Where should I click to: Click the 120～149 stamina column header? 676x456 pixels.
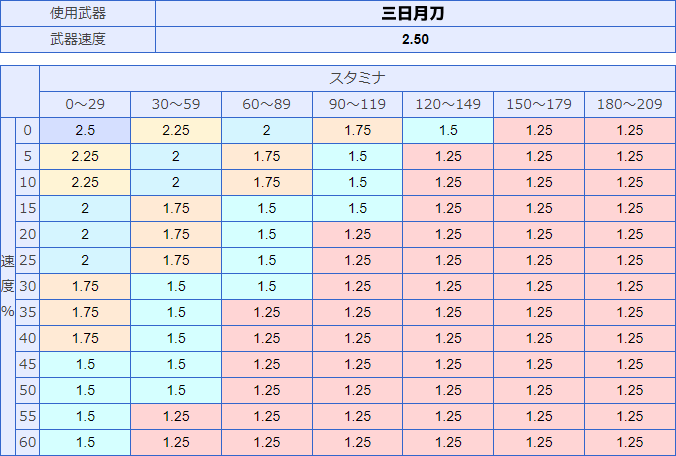click(x=448, y=104)
